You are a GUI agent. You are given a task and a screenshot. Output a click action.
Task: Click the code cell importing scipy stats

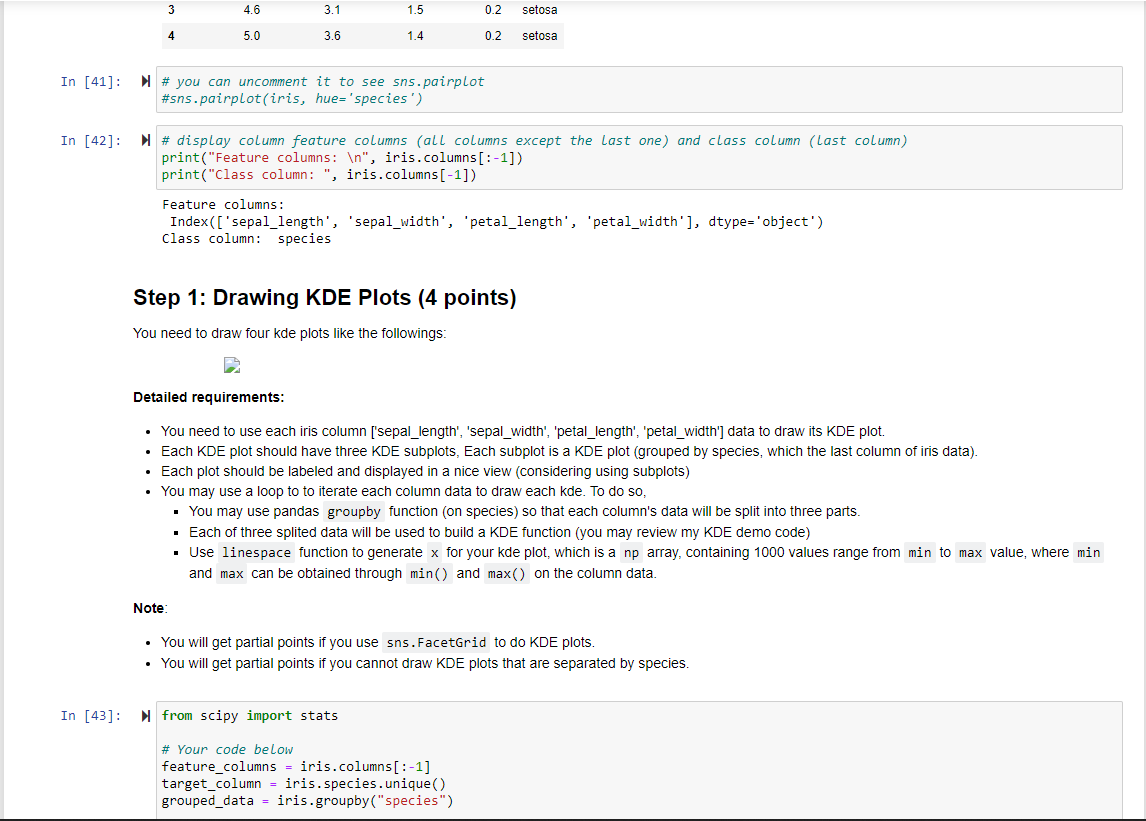[x=639, y=760]
